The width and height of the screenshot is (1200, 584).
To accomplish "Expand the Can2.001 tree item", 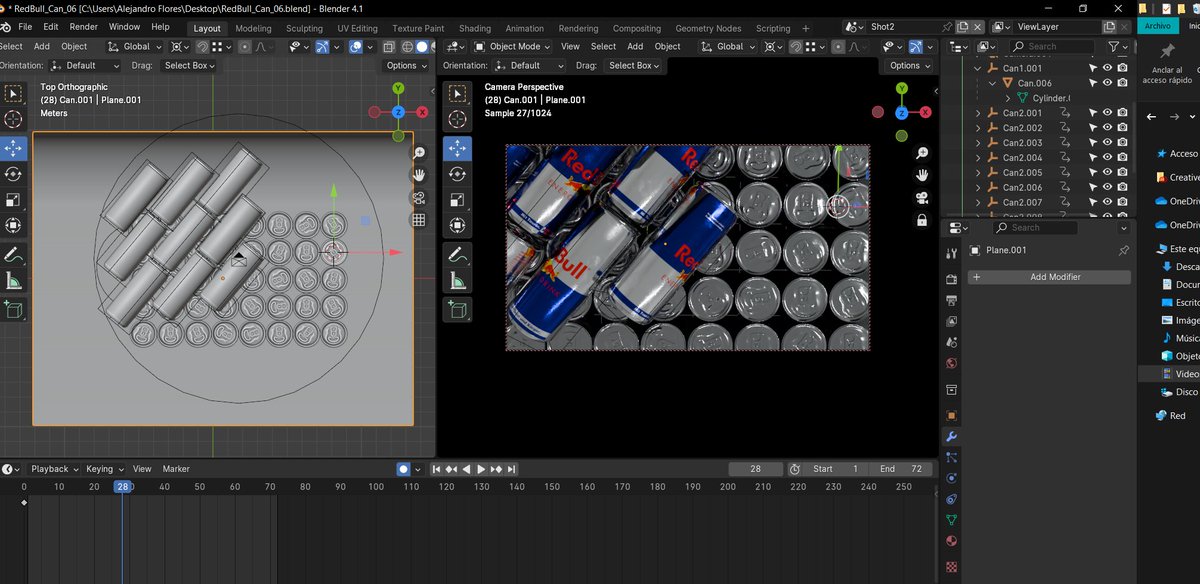I will pos(978,113).
